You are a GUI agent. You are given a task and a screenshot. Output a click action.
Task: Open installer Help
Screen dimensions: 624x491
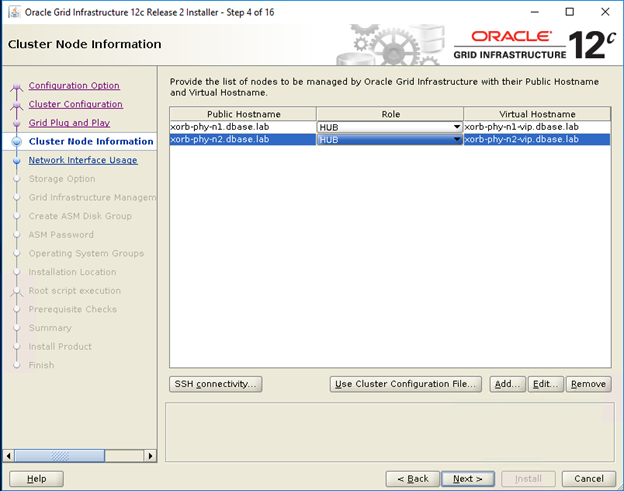click(37, 479)
